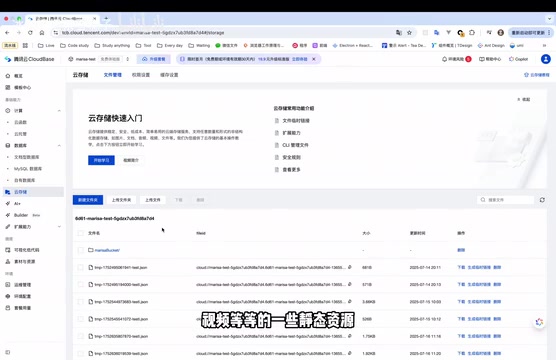Open the CLI 管理文件 doc link
The width and height of the screenshot is (556, 360).
[x=295, y=145]
